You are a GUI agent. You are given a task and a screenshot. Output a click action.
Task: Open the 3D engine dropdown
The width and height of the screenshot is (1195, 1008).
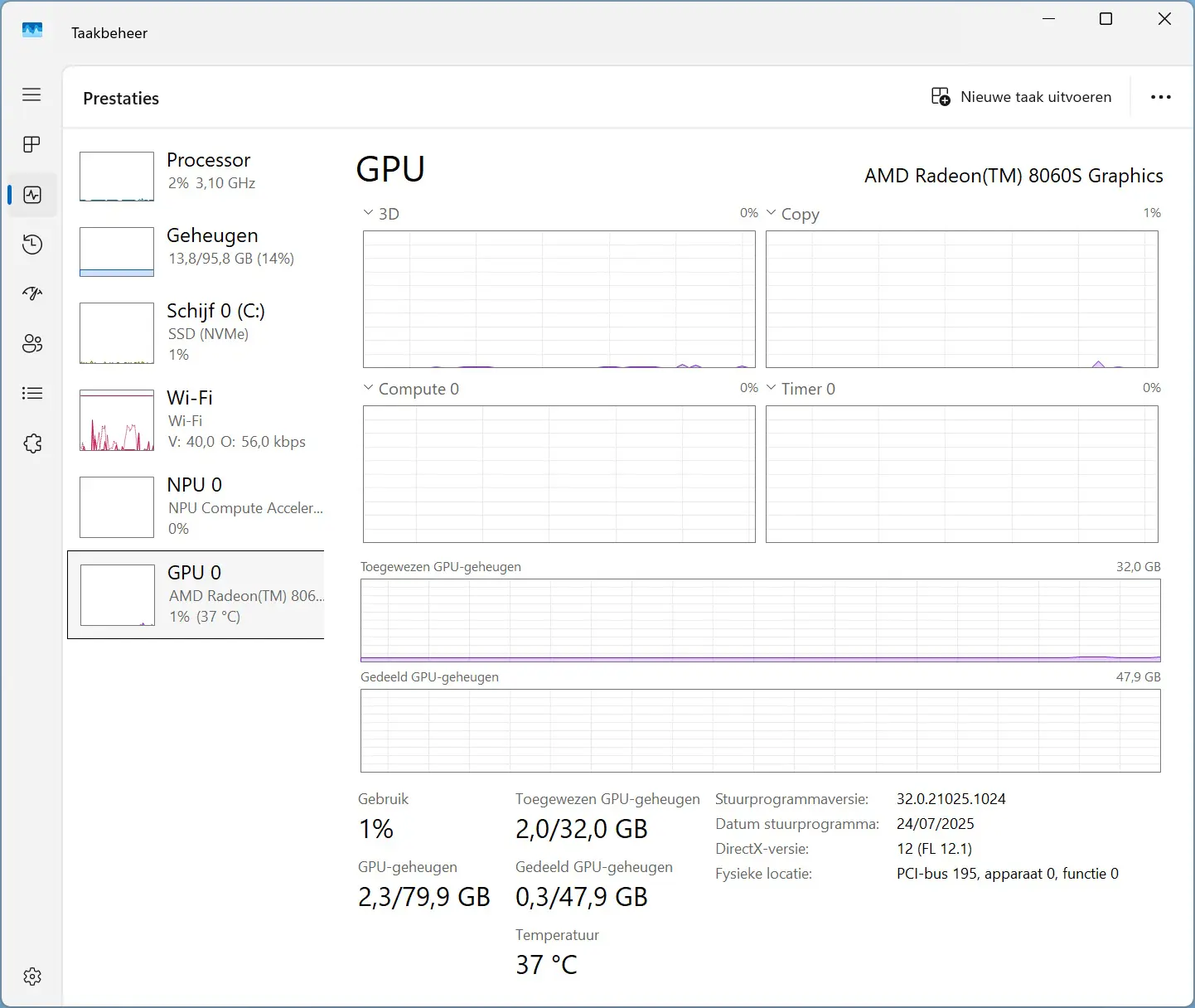click(x=382, y=214)
